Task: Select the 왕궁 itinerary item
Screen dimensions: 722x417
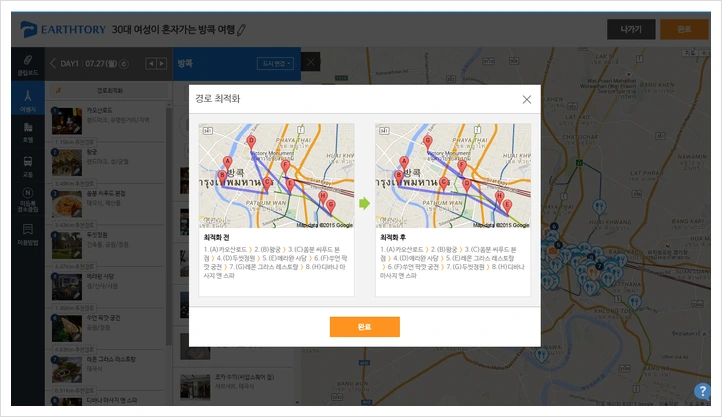Action: [x=107, y=162]
